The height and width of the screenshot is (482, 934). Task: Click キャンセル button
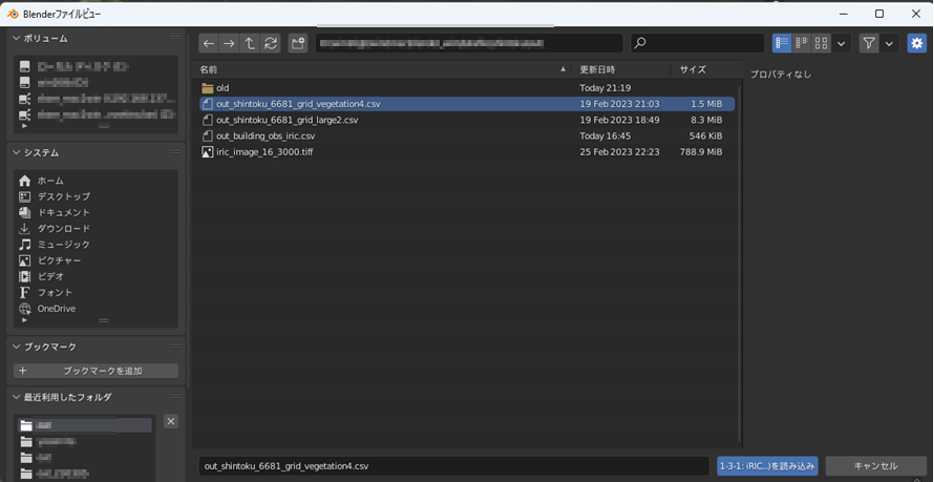click(876, 466)
